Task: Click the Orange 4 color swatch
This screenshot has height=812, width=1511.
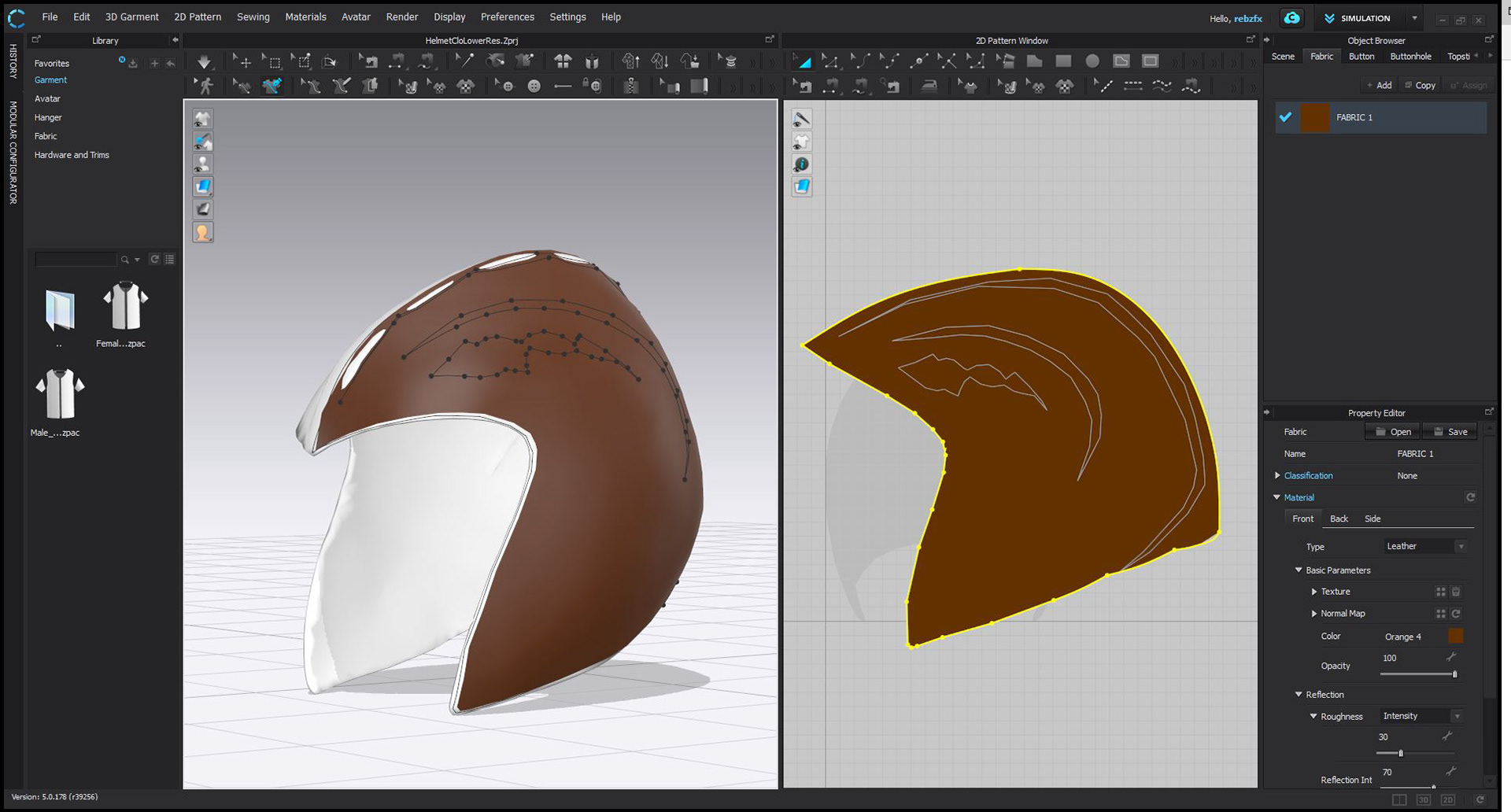Action: click(x=1455, y=636)
